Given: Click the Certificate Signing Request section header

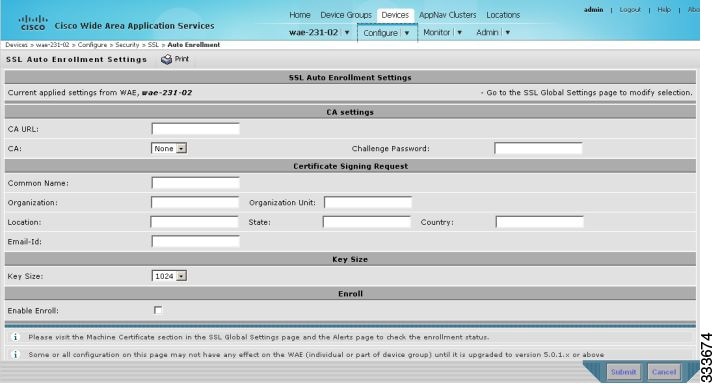Looking at the screenshot, I should click(x=350, y=166).
